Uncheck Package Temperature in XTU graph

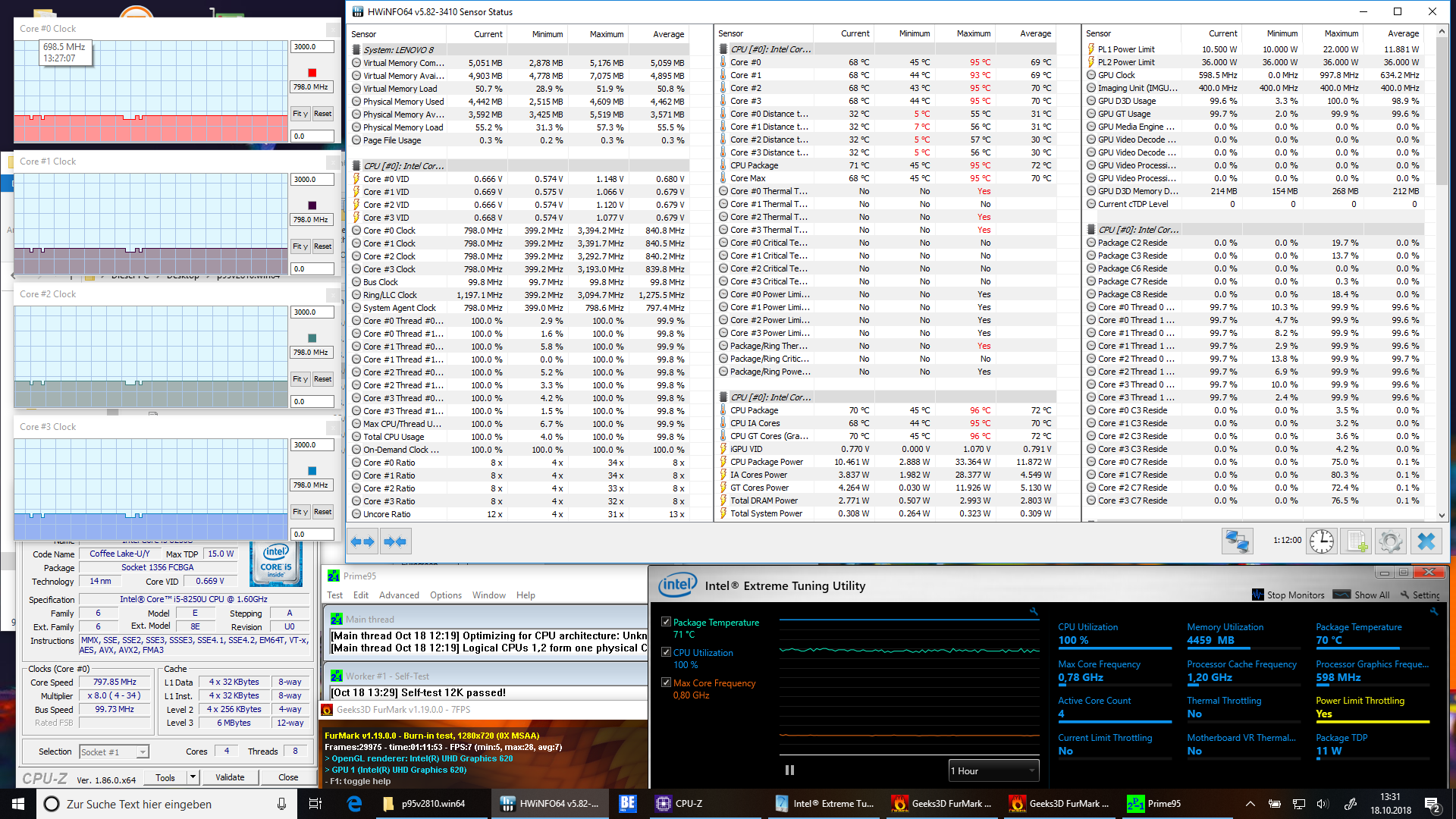point(666,623)
